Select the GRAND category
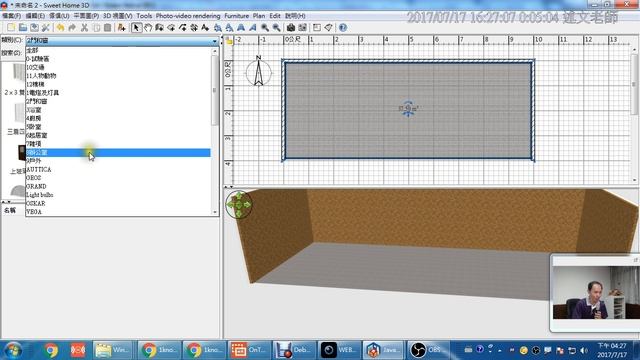640x360 pixels. (x=118, y=187)
